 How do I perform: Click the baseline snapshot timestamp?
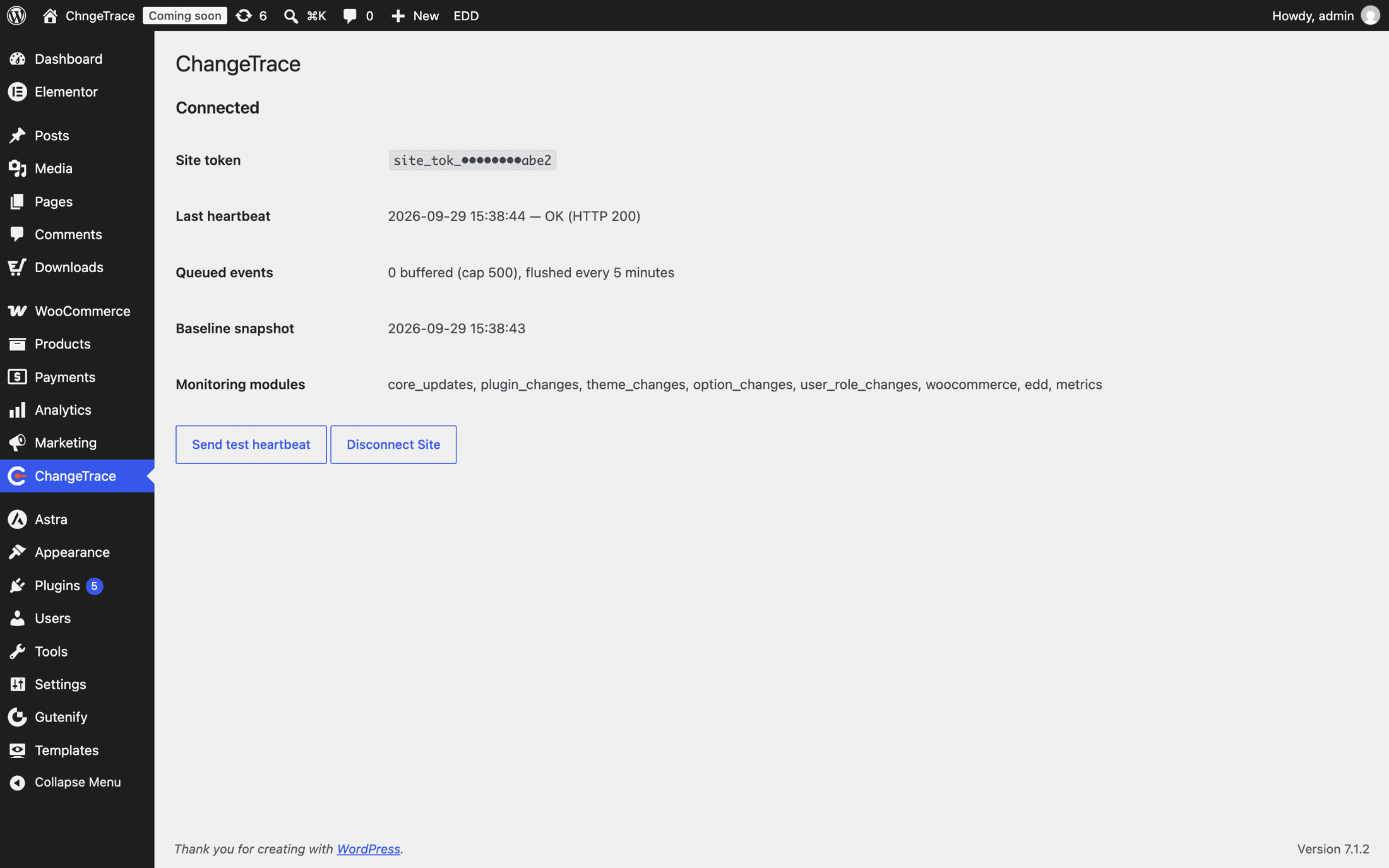click(456, 328)
